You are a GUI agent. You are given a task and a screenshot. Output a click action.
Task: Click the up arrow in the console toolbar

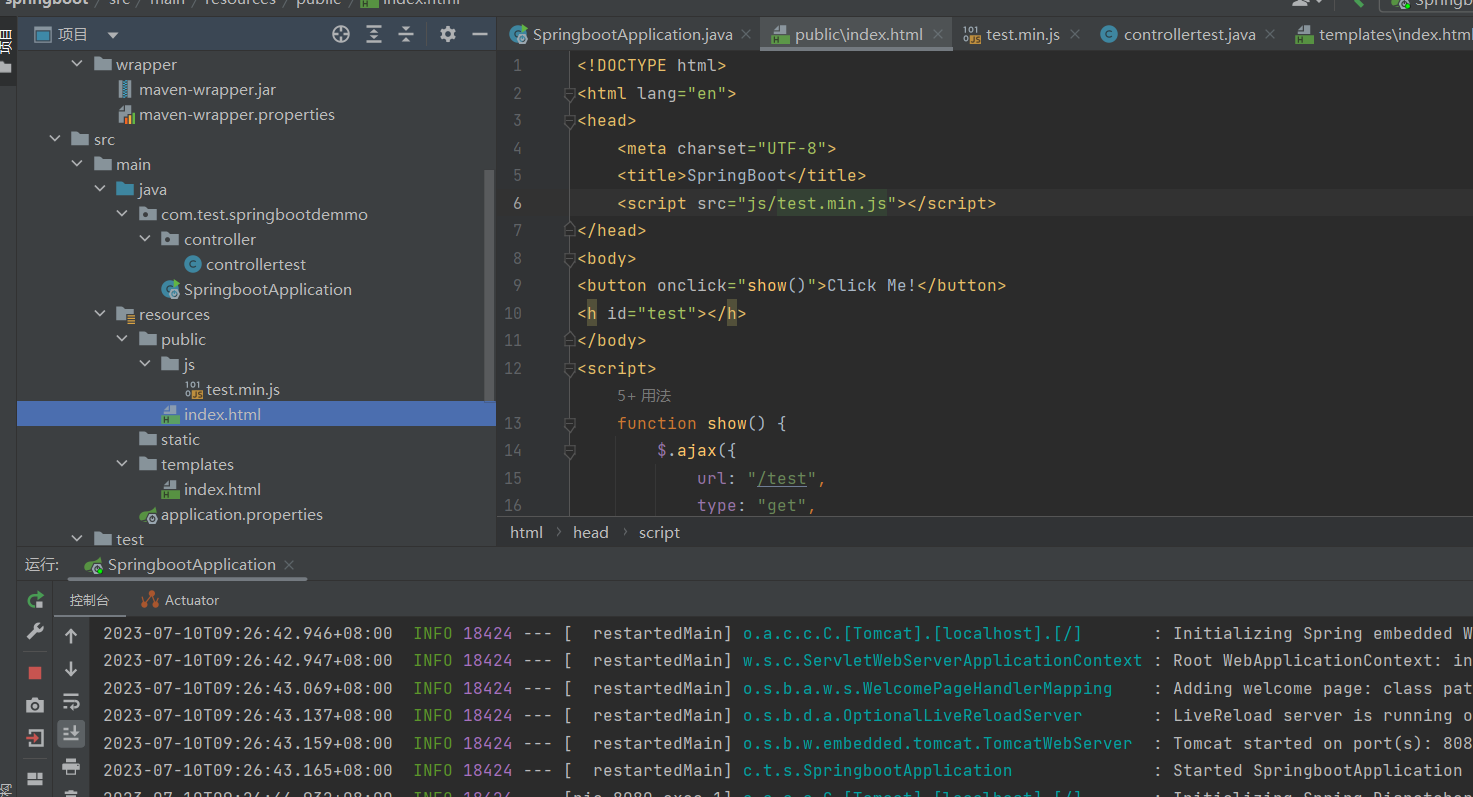tap(71, 636)
